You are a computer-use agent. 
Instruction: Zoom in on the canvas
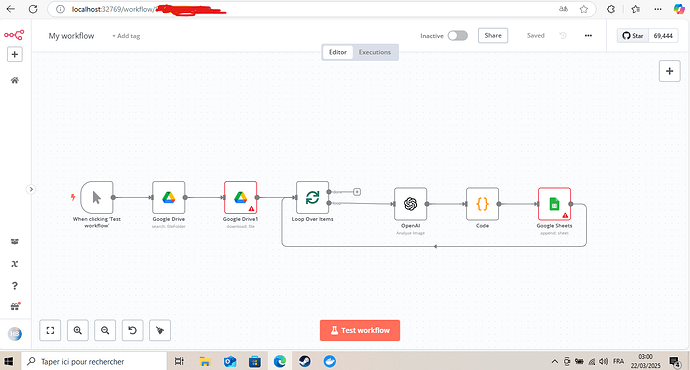coord(77,330)
